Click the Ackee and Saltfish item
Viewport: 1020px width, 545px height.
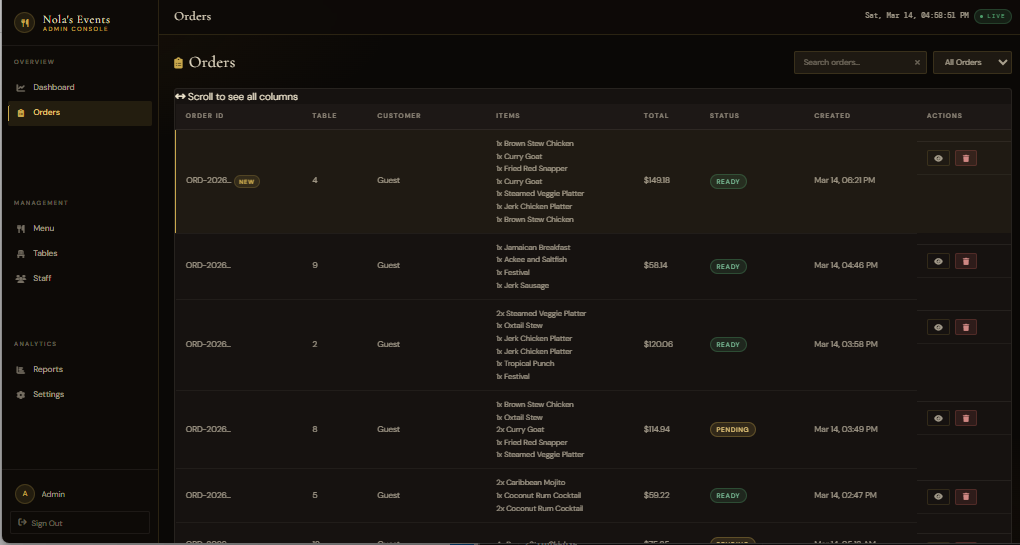pyautogui.click(x=531, y=259)
